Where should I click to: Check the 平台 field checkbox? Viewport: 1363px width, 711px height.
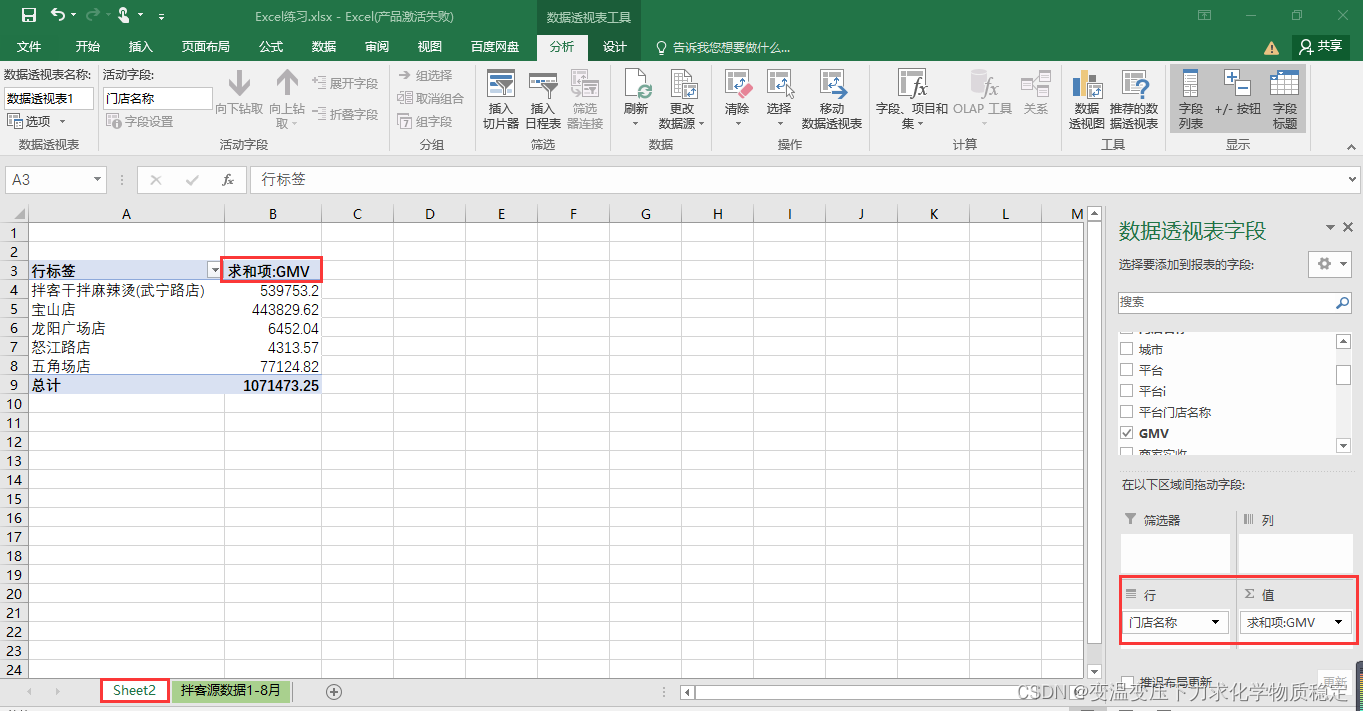pyautogui.click(x=1127, y=370)
